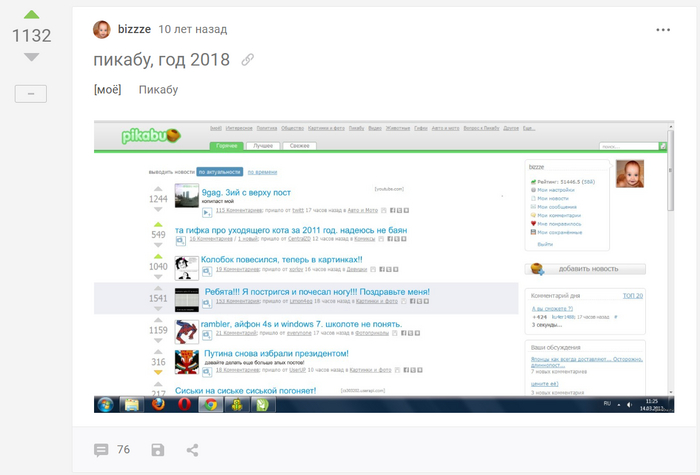Open the "Мне понравилось" link with the heart icon
This screenshot has height=475, width=700.
click(559, 224)
